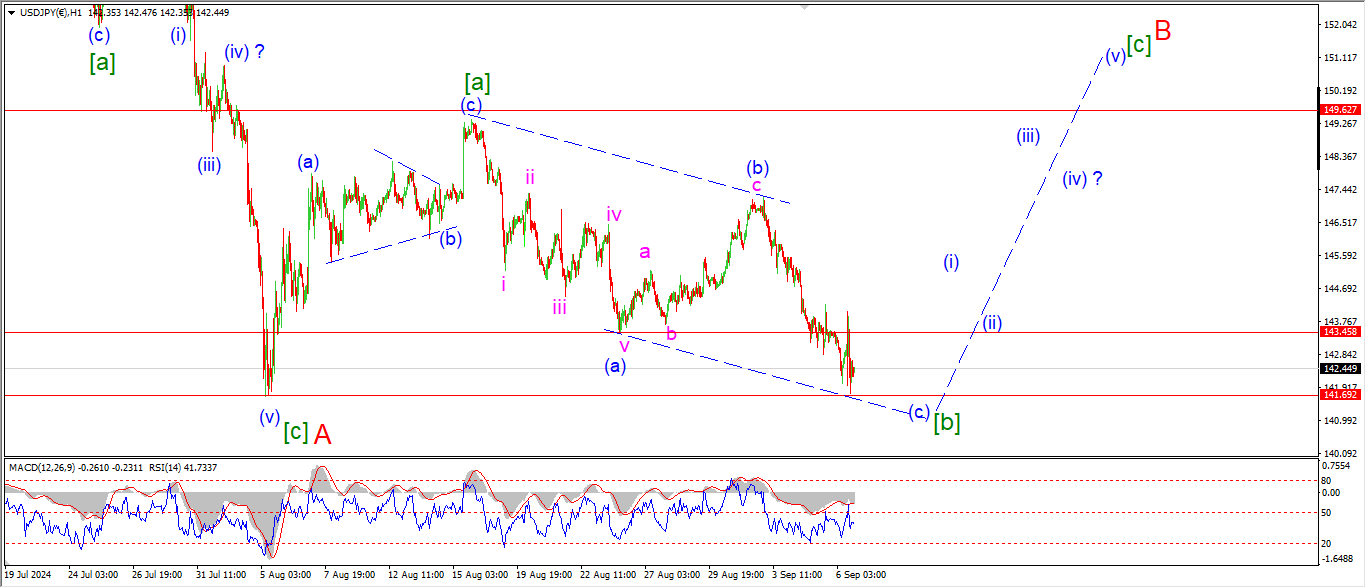Select the red 149.627 price level tag

[1339, 110]
